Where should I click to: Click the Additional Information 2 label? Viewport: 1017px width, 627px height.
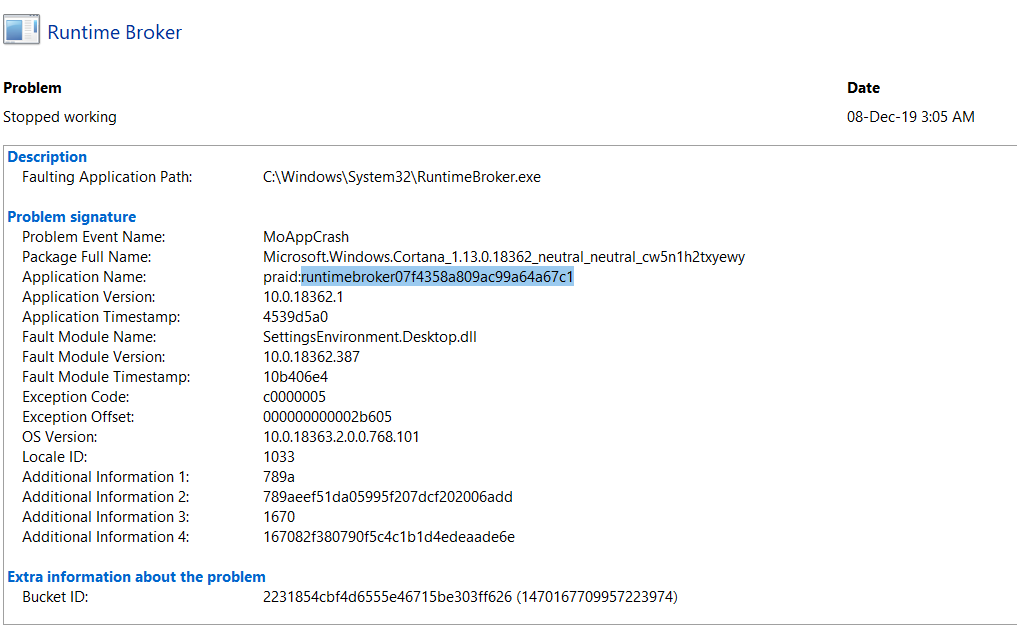click(x=106, y=497)
